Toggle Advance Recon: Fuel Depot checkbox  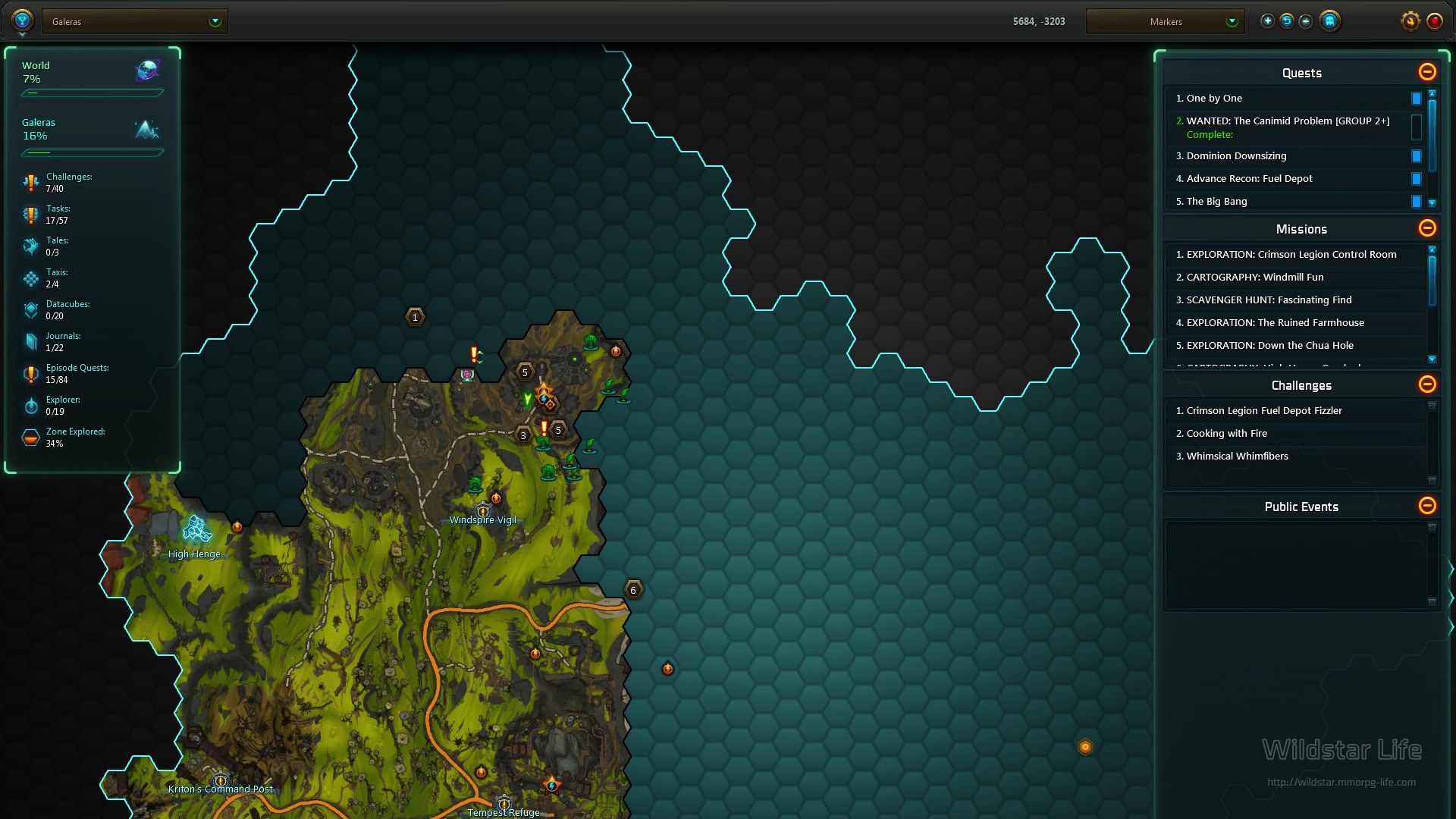click(x=1416, y=179)
